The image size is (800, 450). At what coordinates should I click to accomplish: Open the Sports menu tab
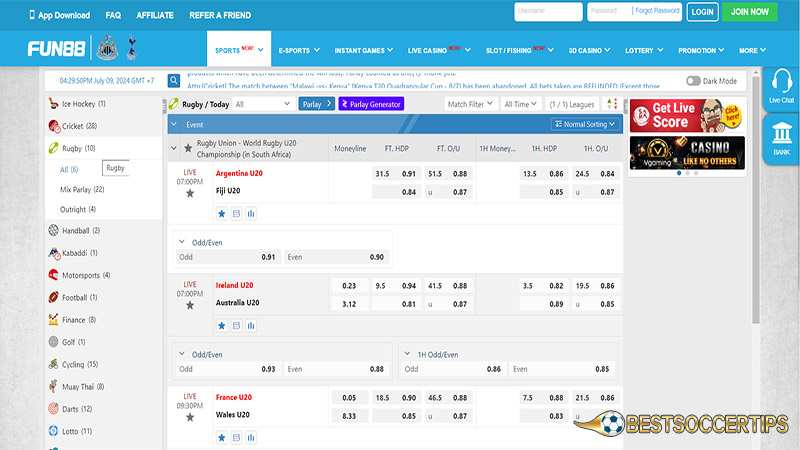[239, 49]
